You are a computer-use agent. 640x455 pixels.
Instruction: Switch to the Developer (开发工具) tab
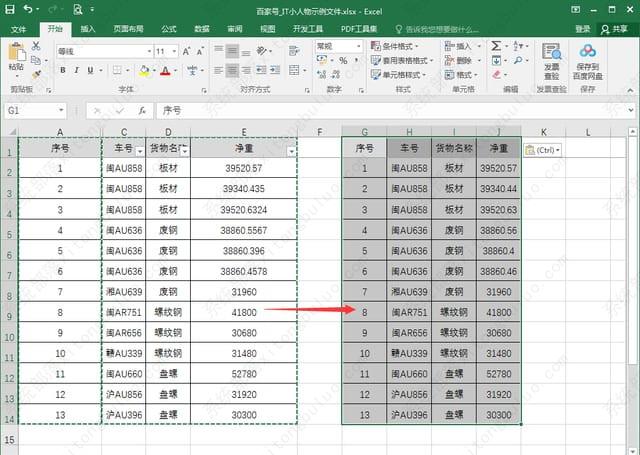[308, 29]
